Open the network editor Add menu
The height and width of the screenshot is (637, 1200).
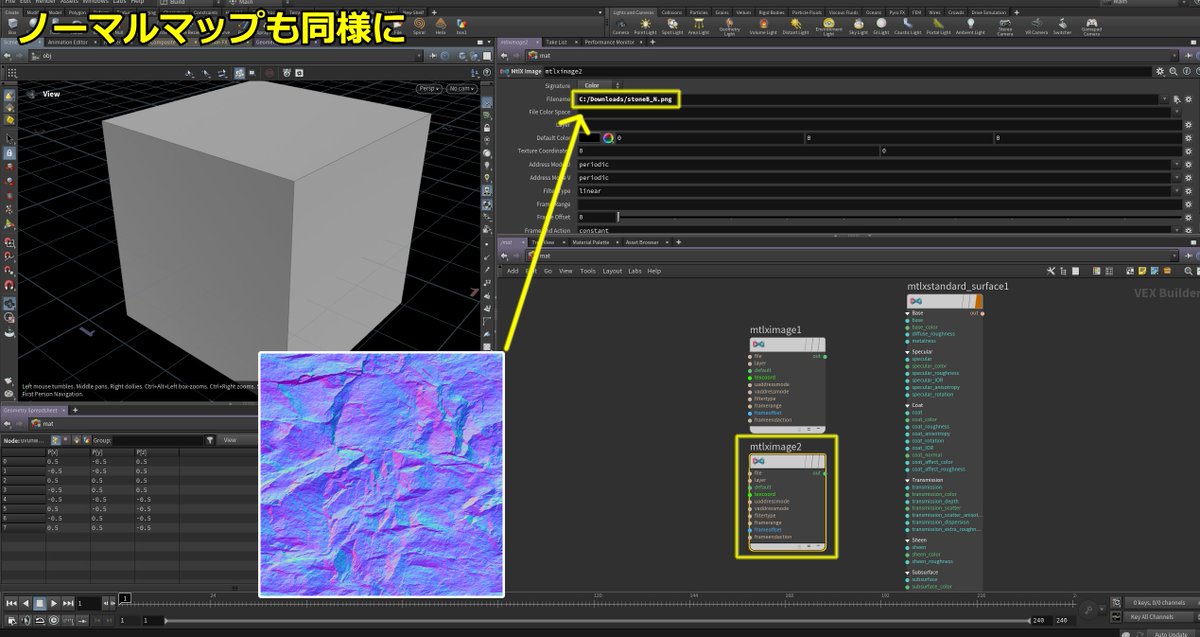click(x=512, y=271)
